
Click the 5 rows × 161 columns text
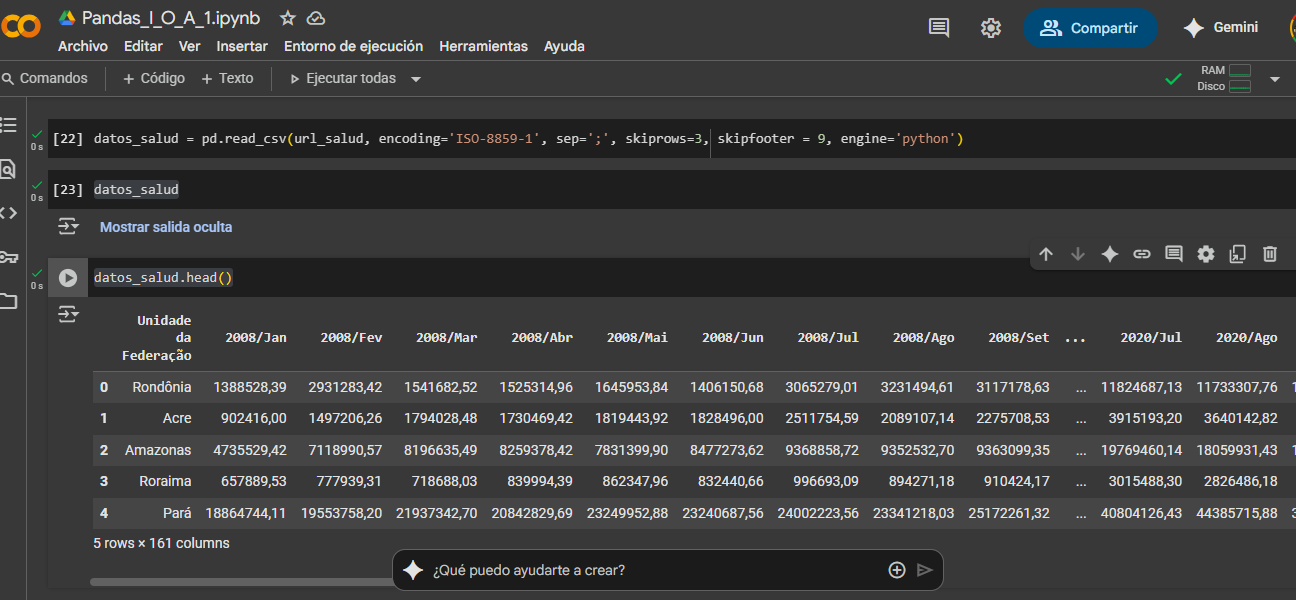click(x=161, y=544)
